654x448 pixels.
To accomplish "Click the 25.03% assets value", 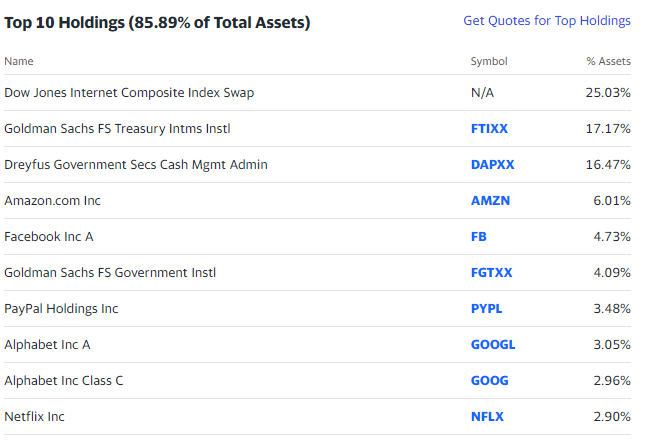I will tap(608, 93).
